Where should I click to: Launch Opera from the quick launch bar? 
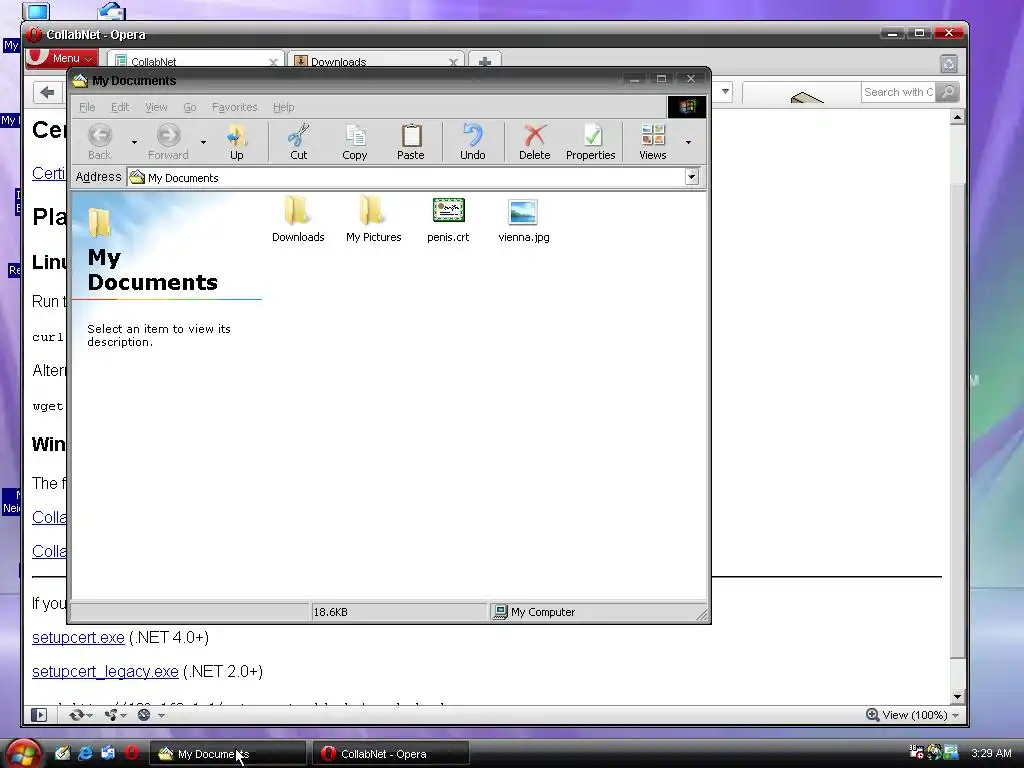(133, 753)
